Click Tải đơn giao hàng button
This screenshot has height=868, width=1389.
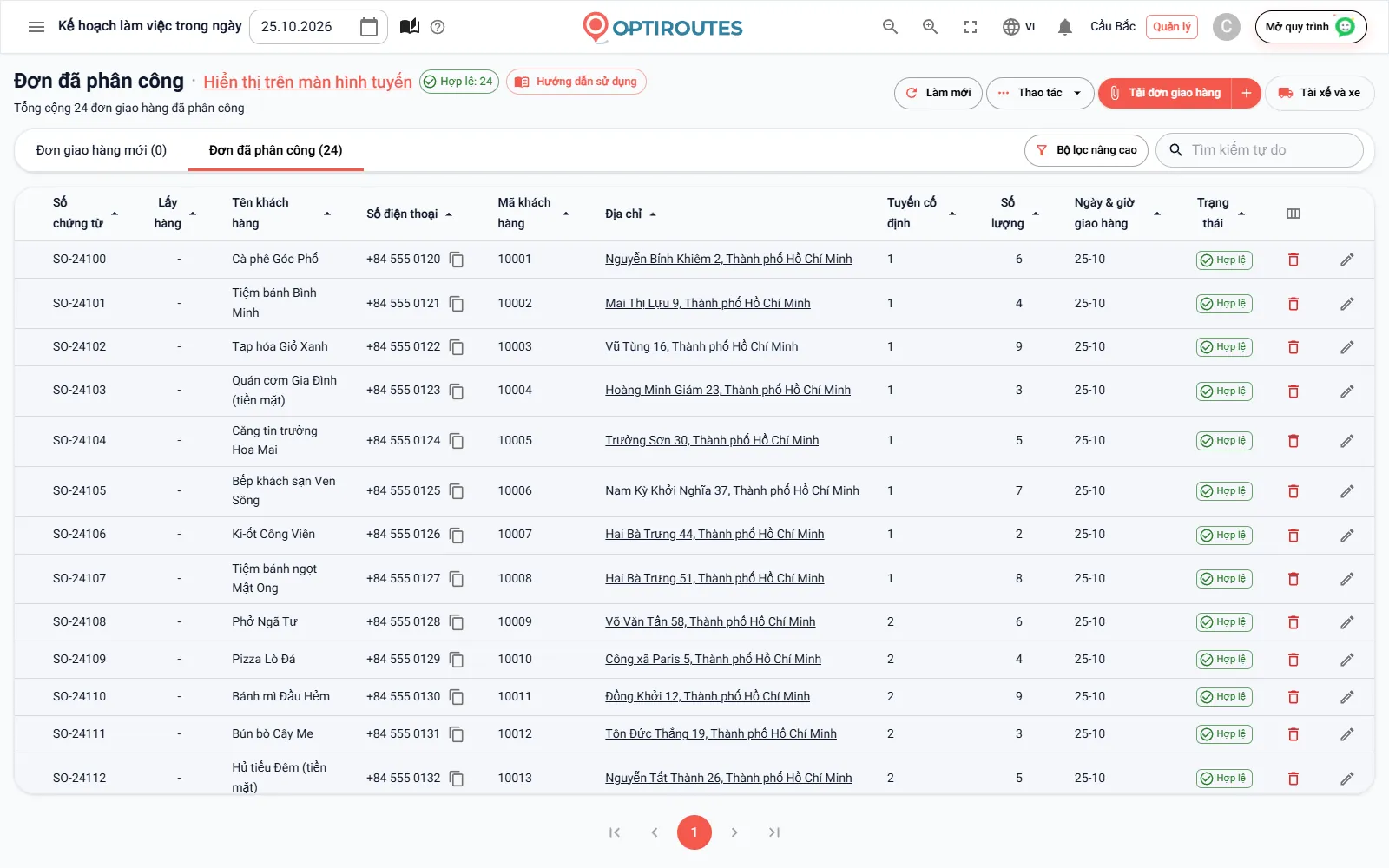[x=1166, y=93]
